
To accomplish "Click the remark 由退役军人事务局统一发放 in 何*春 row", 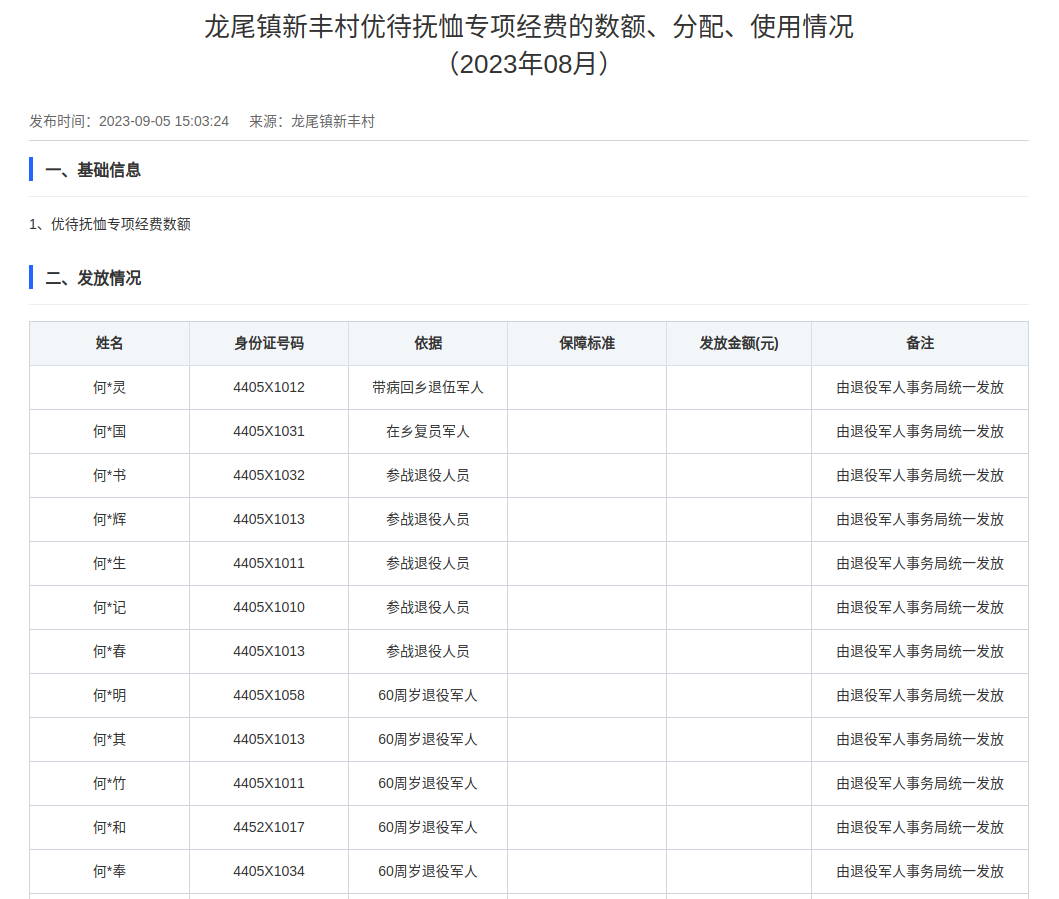I will click(x=920, y=652).
